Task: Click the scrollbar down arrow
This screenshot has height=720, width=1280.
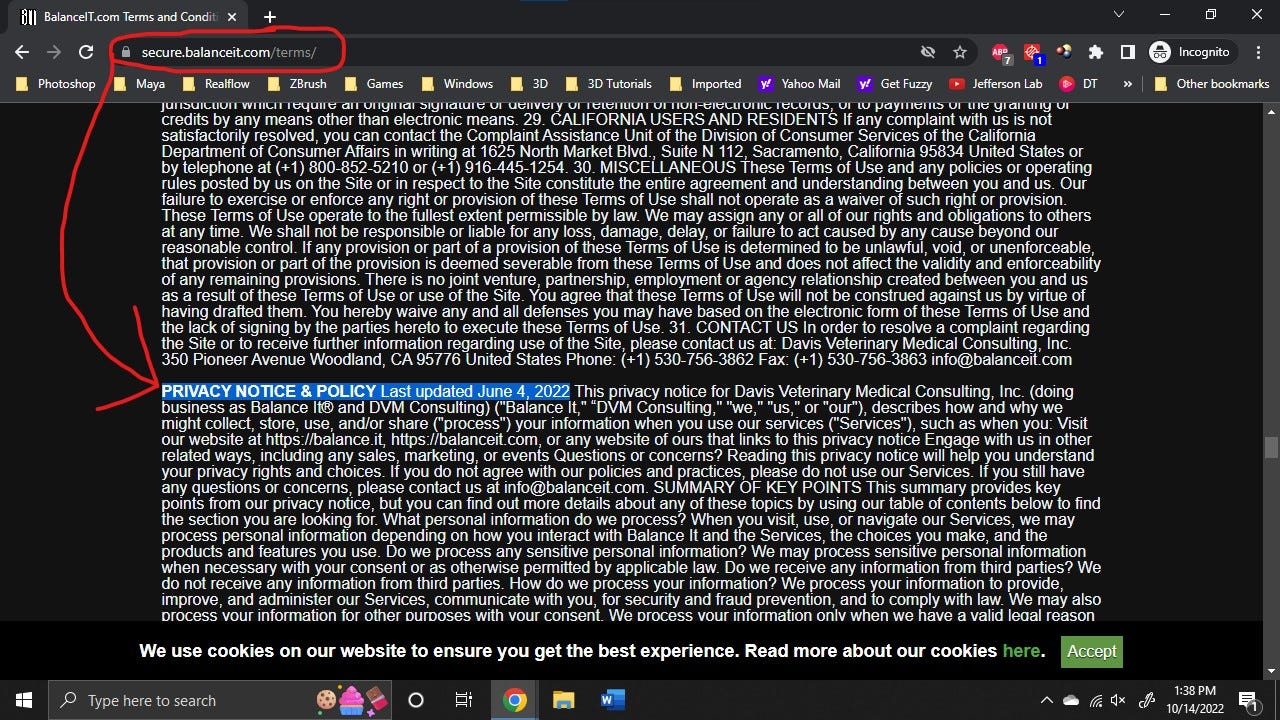Action: click(1271, 671)
